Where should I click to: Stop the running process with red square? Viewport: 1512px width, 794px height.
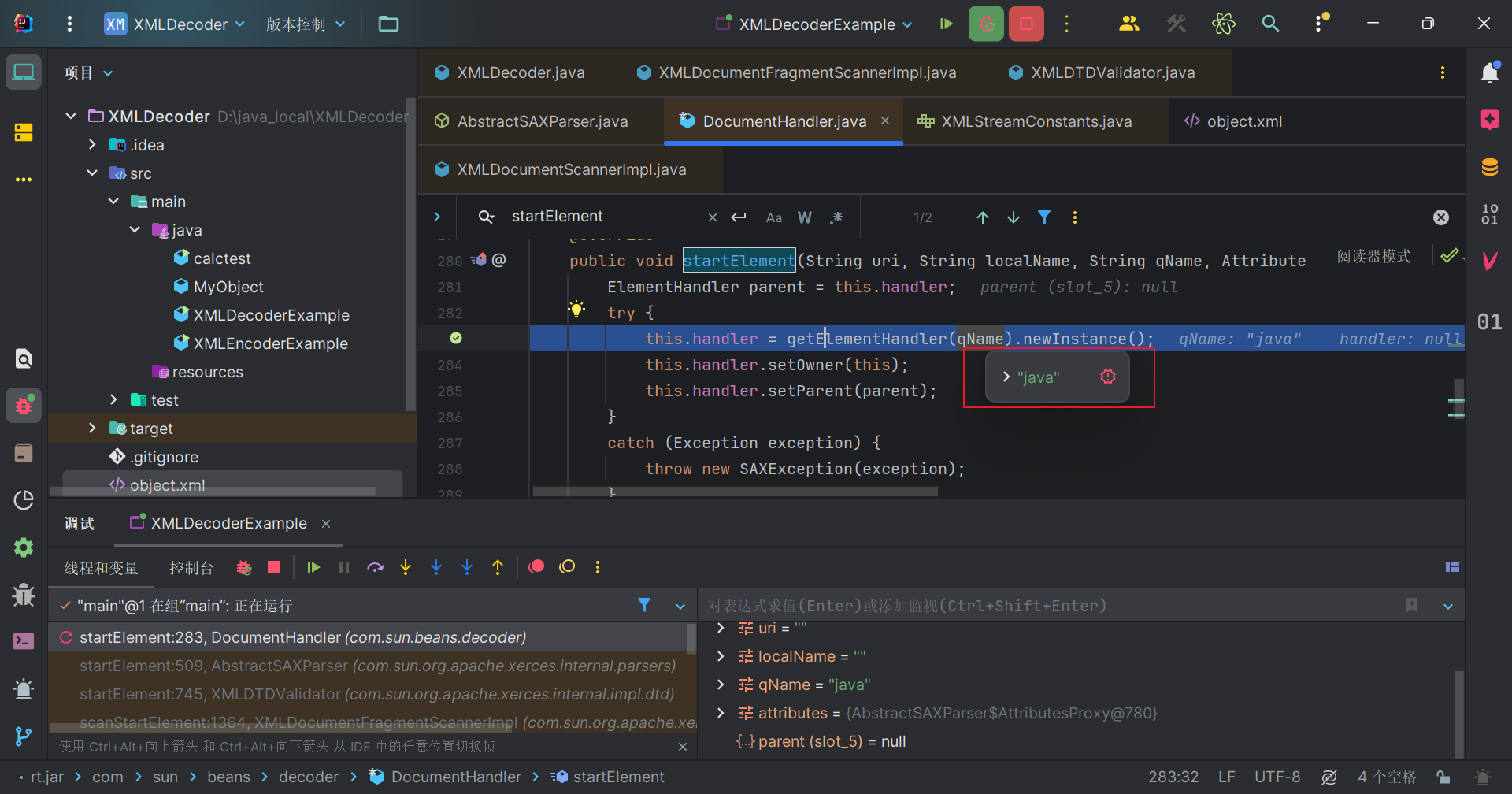tap(1026, 24)
